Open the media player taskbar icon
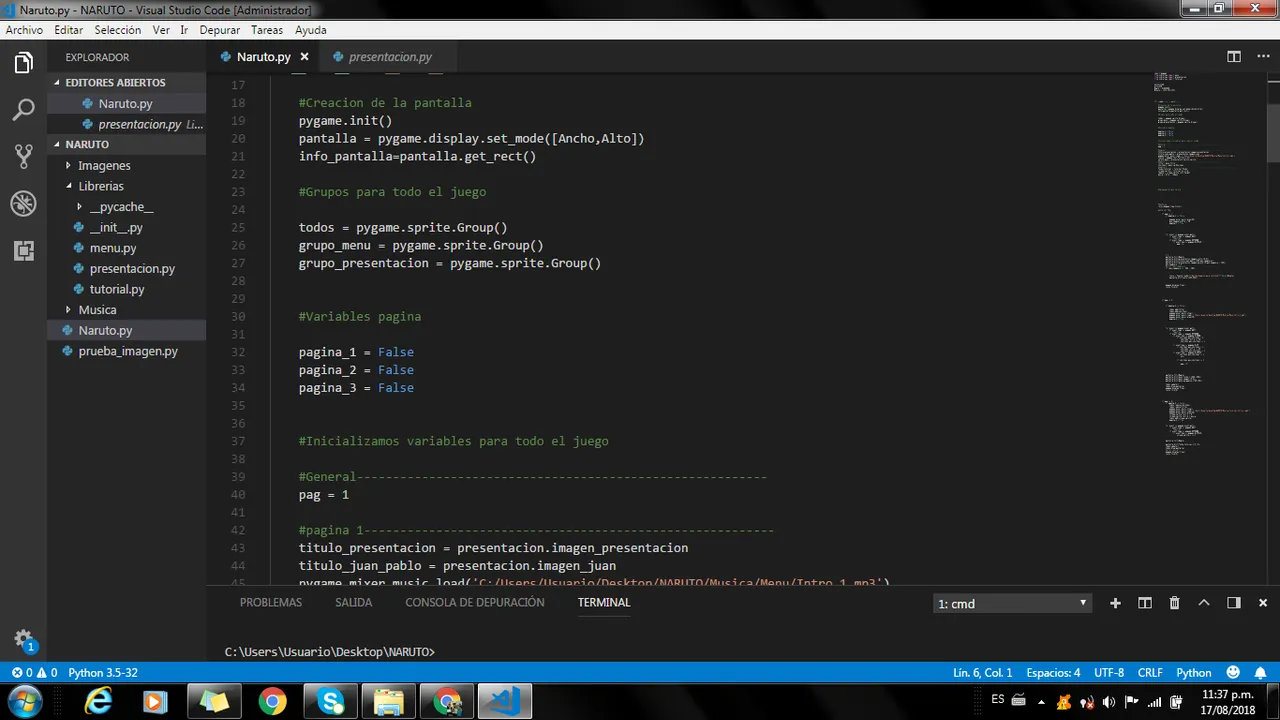The image size is (1280, 720). (x=155, y=702)
